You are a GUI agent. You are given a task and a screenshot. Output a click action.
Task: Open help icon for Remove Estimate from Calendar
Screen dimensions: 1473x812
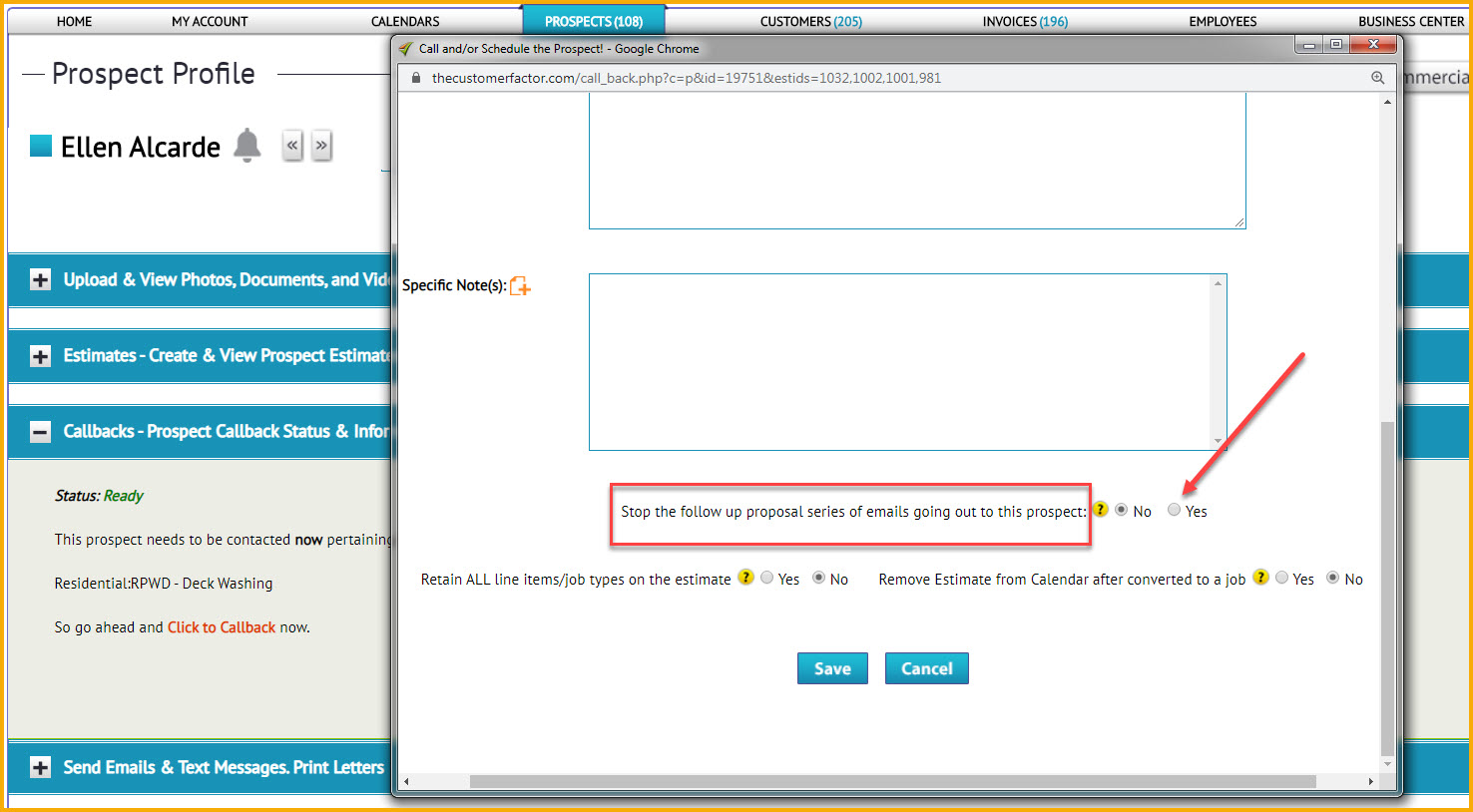(x=1260, y=577)
